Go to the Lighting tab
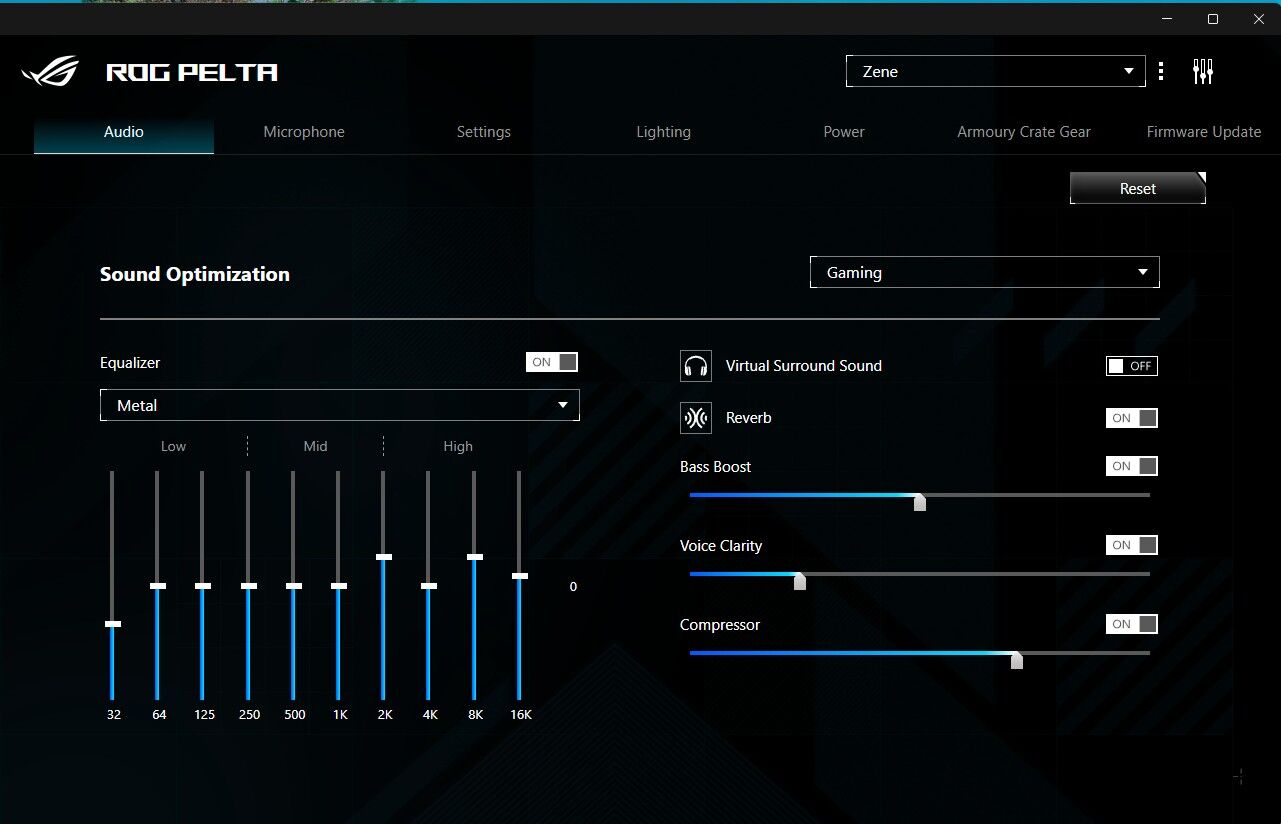 click(x=664, y=132)
